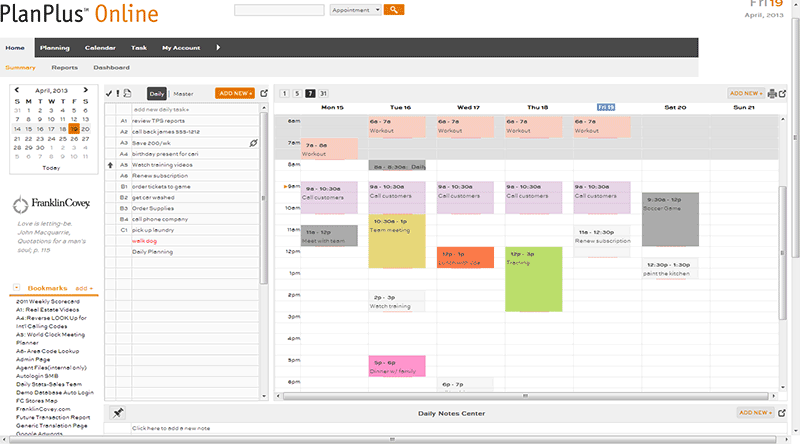Go to next month in mini calendar

coord(86,90)
